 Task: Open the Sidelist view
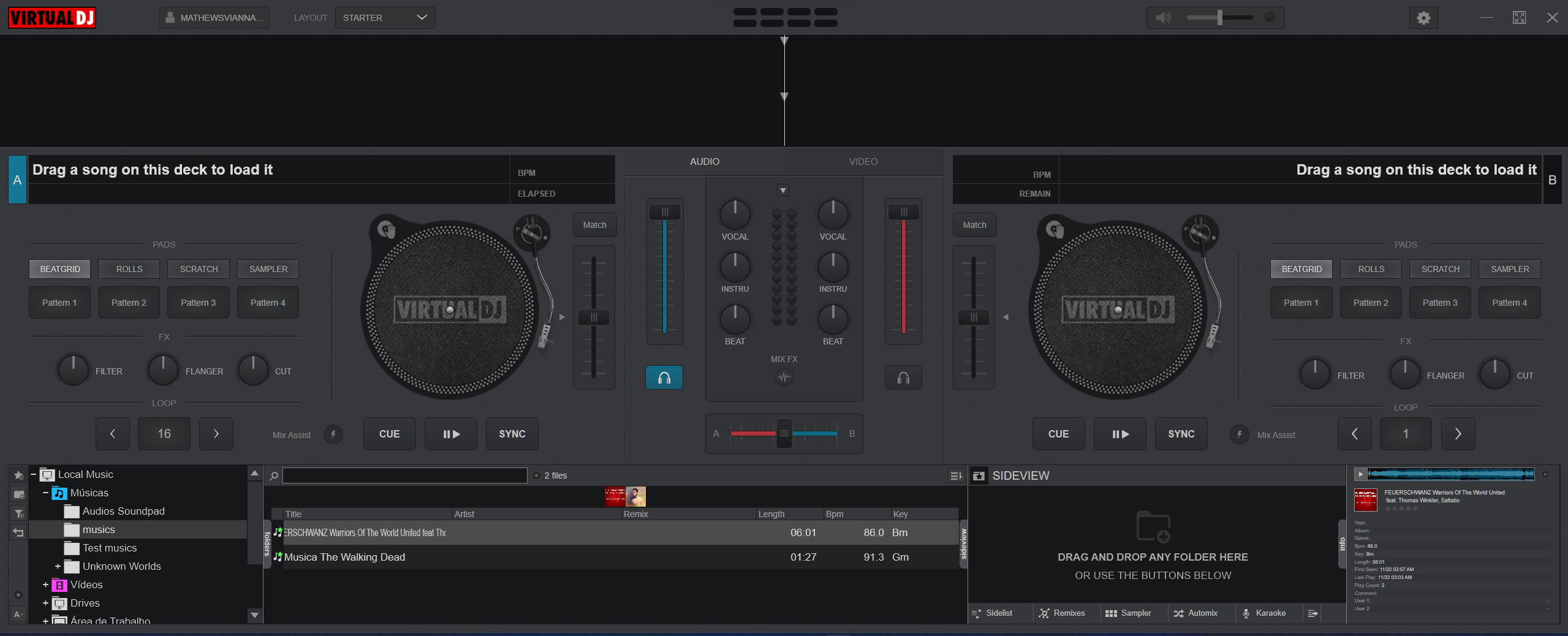coord(992,613)
